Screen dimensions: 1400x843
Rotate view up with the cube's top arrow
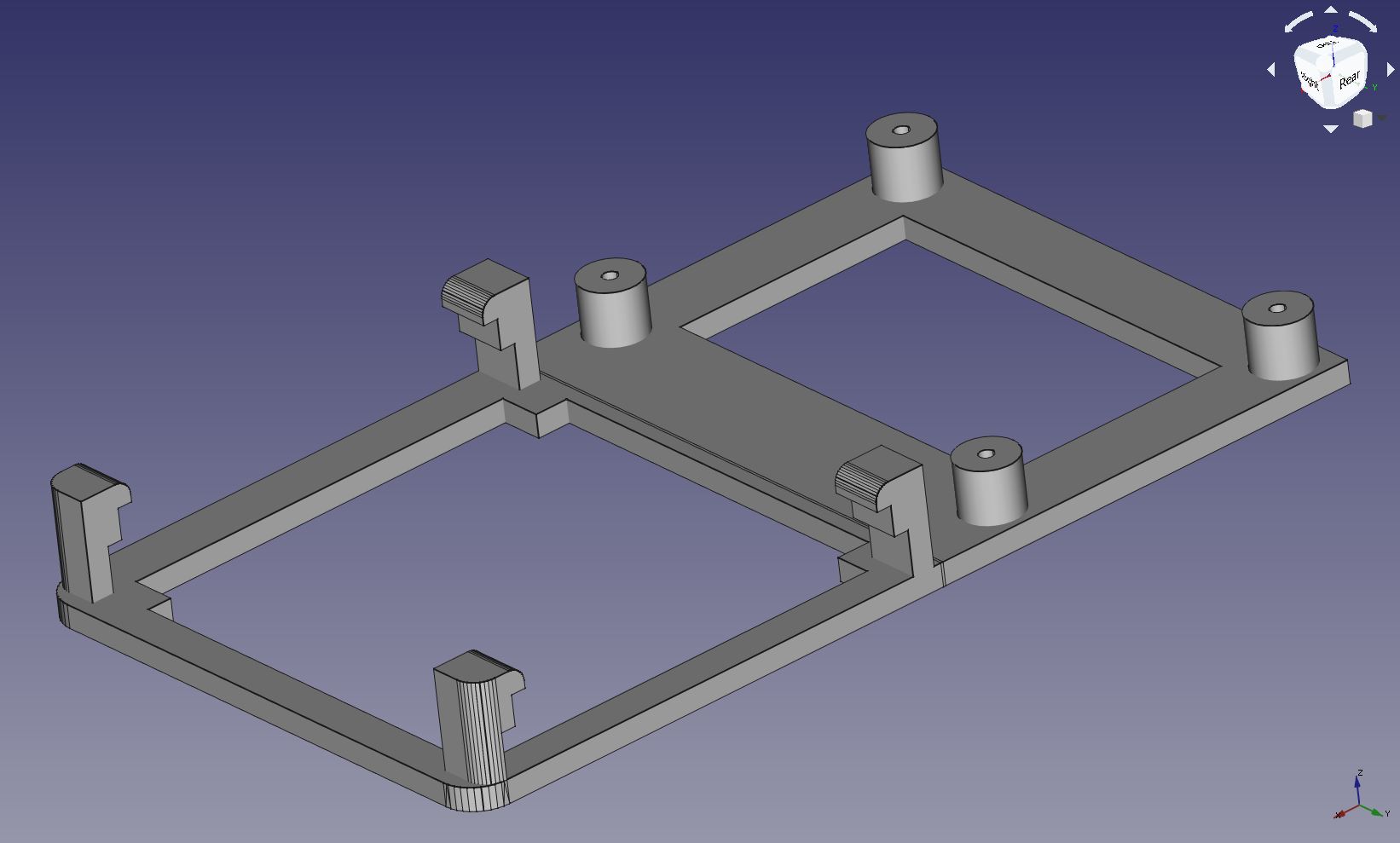1331,10
